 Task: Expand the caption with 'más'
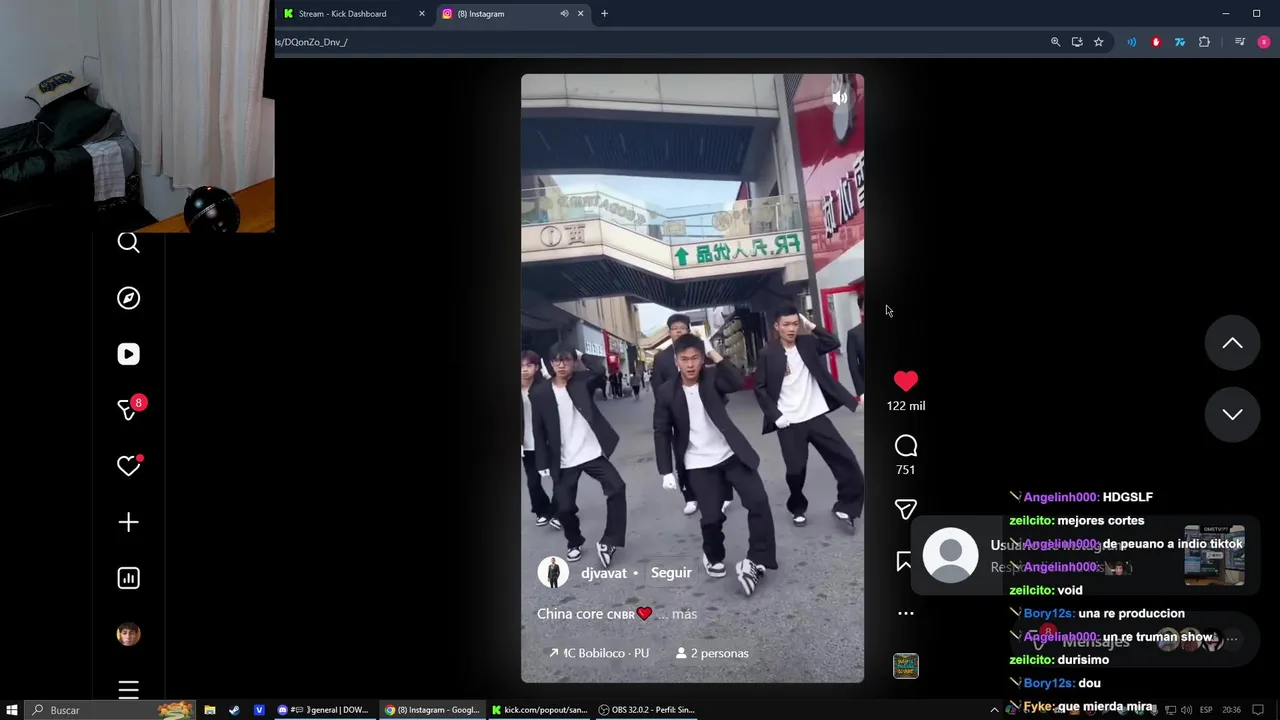pyautogui.click(x=684, y=614)
